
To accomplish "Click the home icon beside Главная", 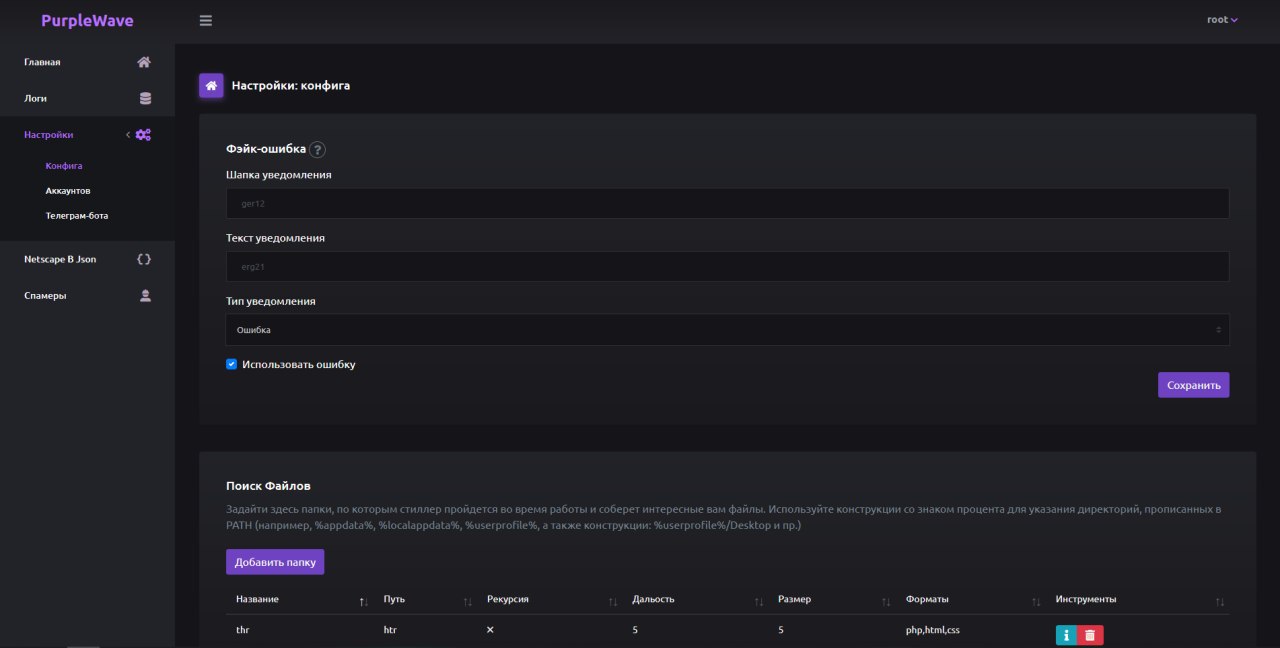I will [144, 62].
